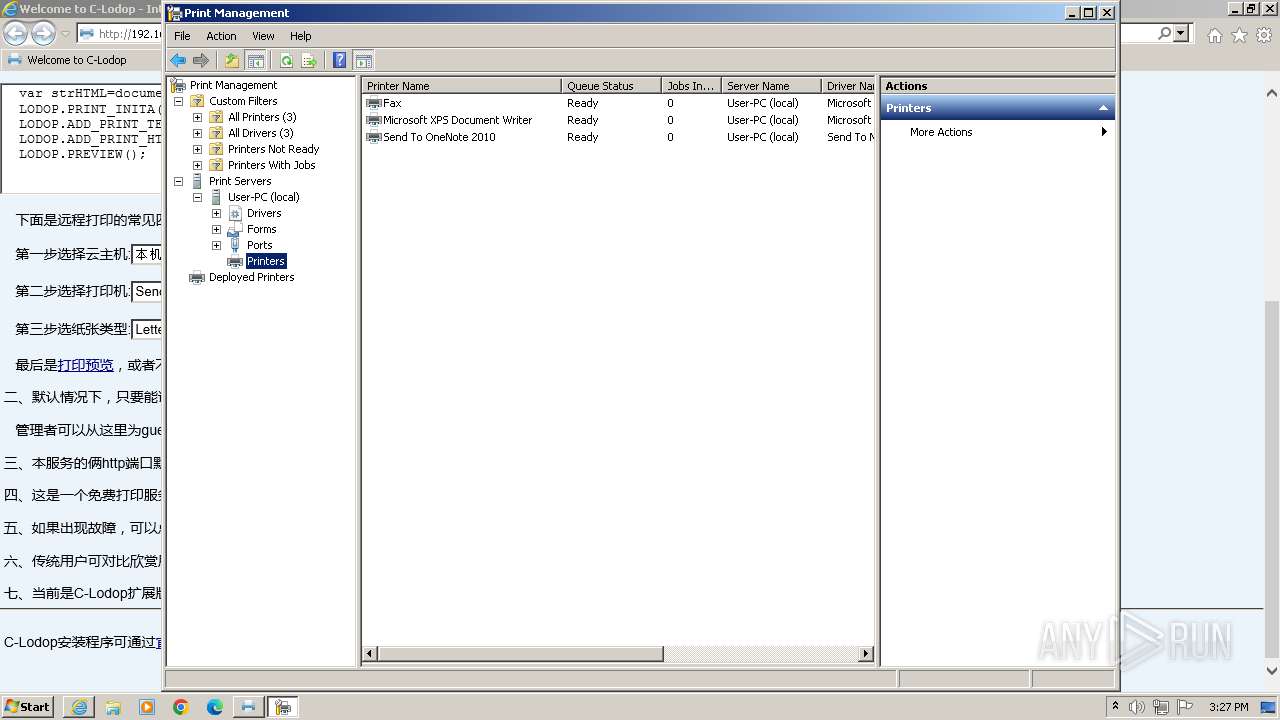Expand the All Printers (3) node
This screenshot has width=1280, height=720.
[197, 117]
